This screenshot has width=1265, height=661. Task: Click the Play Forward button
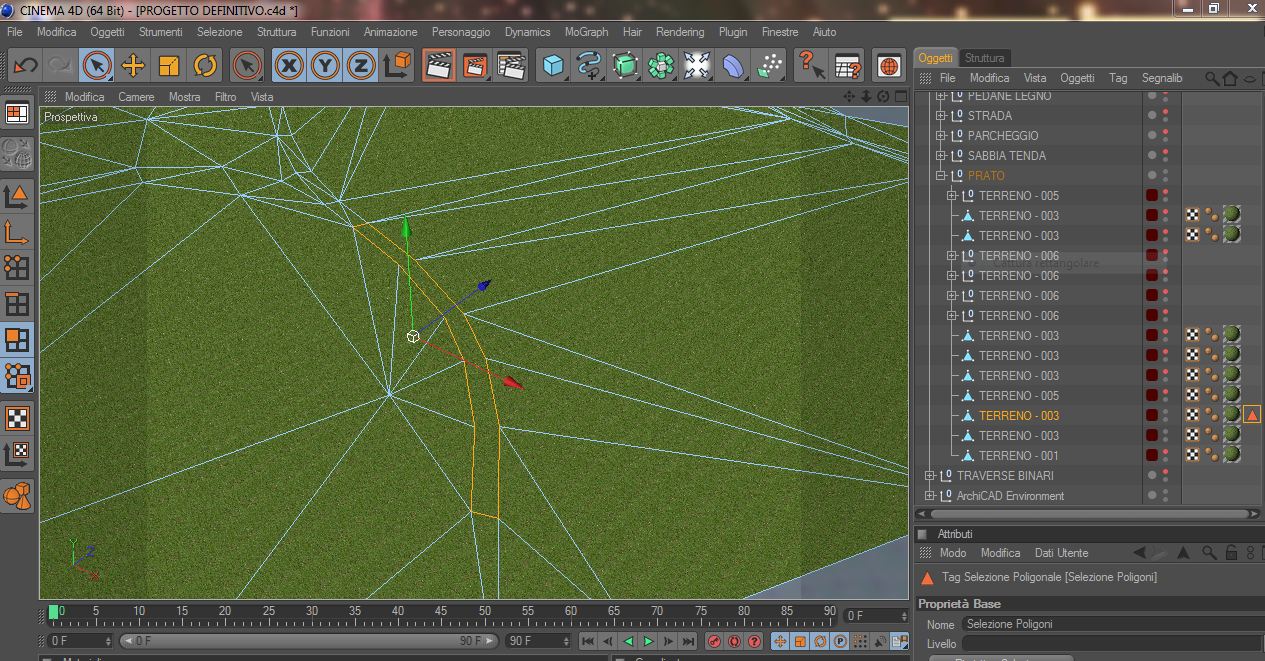(648, 641)
